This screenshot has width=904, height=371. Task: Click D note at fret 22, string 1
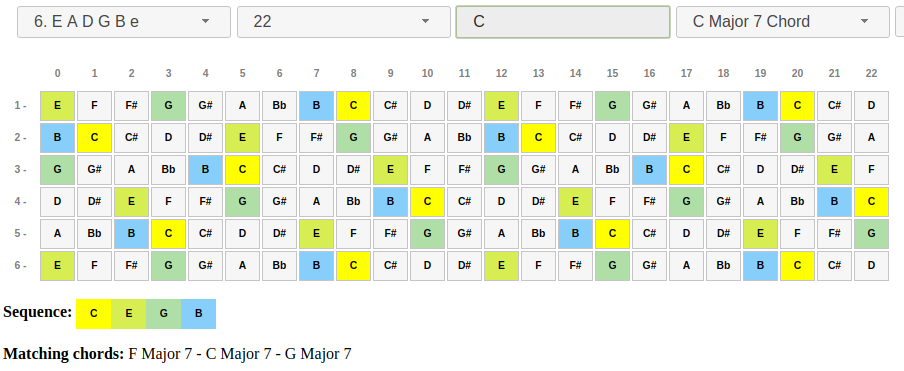coord(871,106)
